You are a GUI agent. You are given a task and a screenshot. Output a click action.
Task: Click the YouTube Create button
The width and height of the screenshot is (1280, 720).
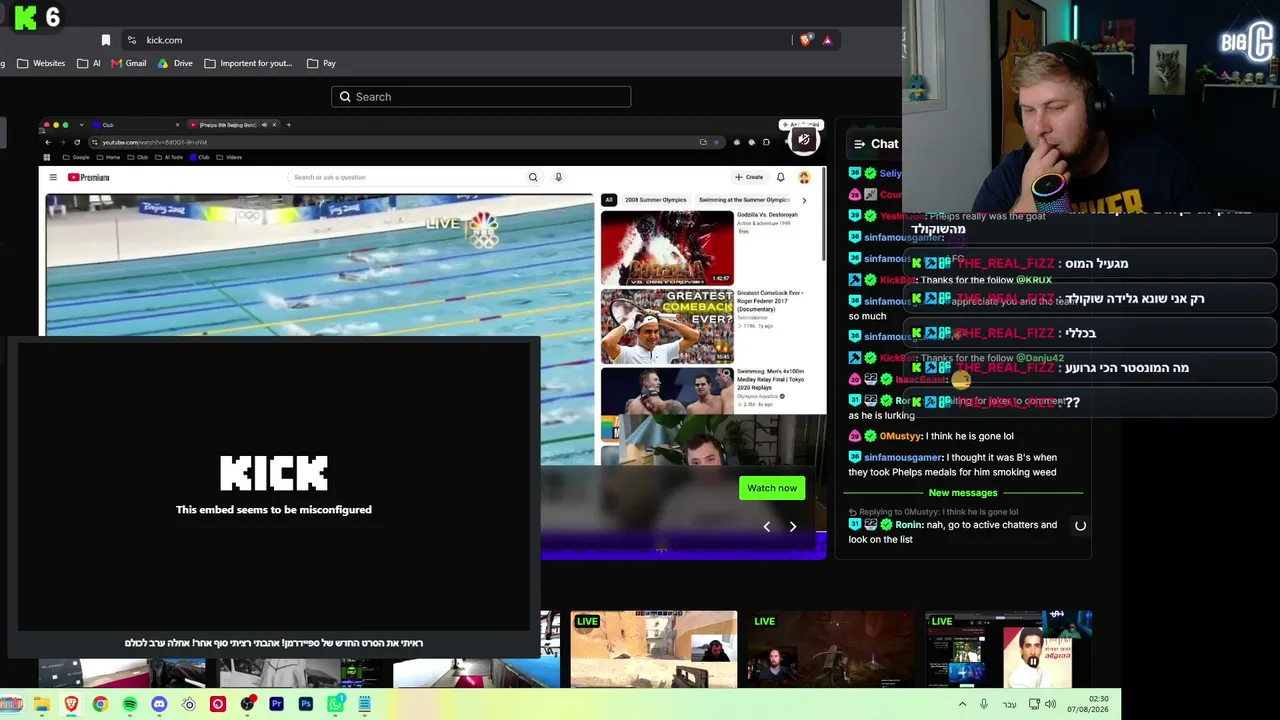(x=749, y=177)
